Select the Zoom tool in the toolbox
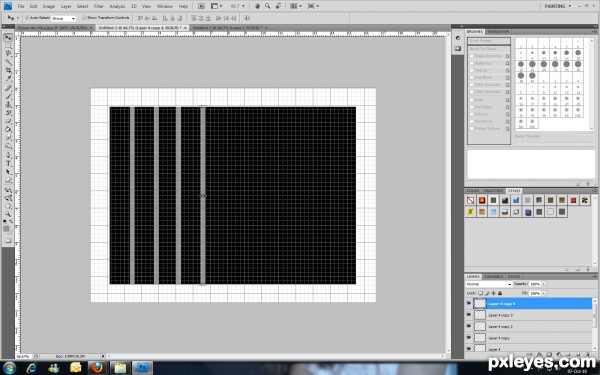Viewport: 600px width, 375px height. pos(8,214)
